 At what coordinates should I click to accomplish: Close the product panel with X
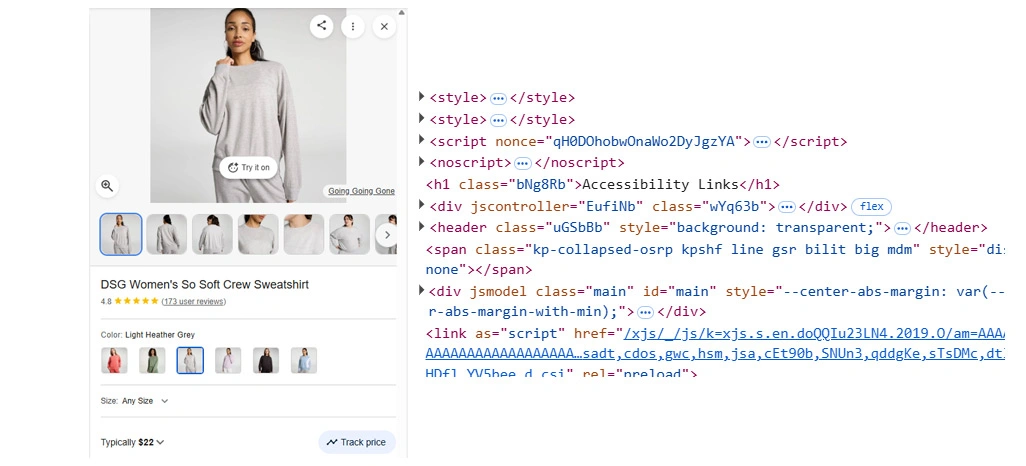pos(384,26)
